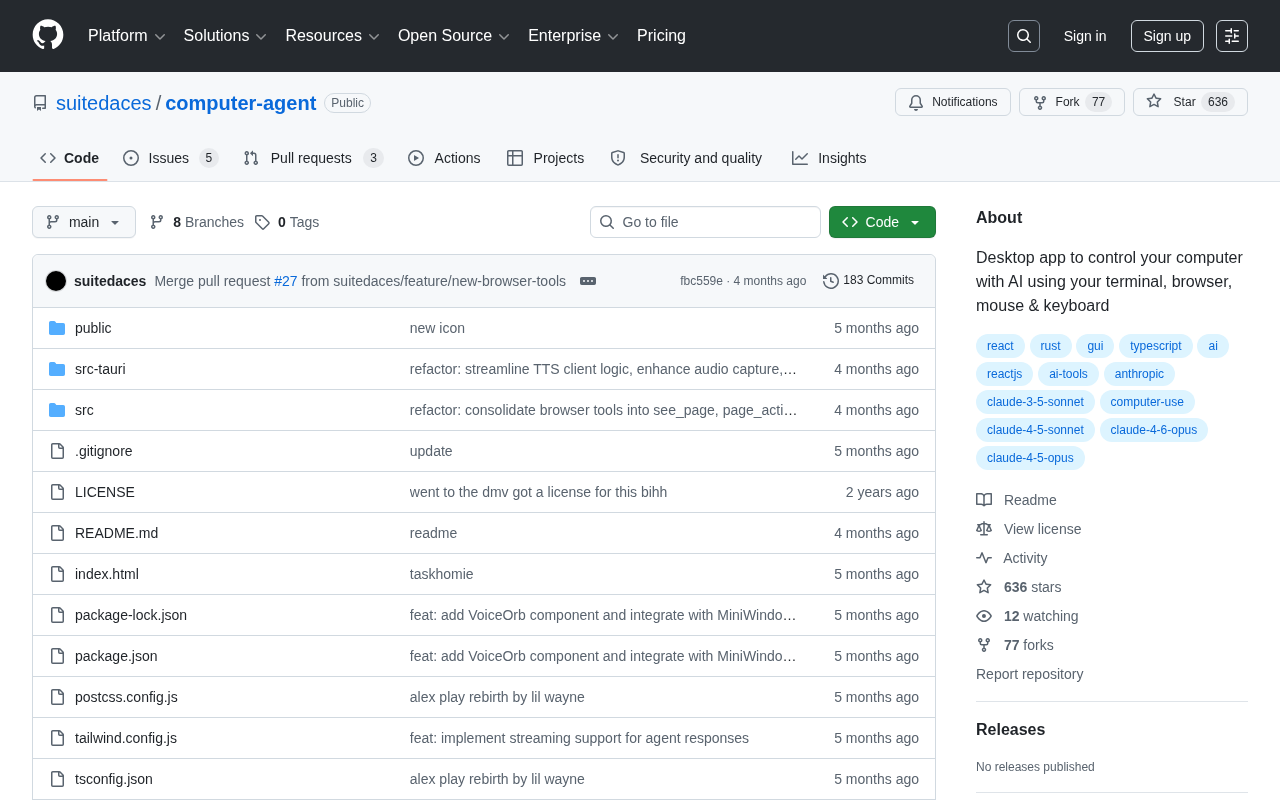
Task: Switch to the Issues tab
Action: point(171,158)
